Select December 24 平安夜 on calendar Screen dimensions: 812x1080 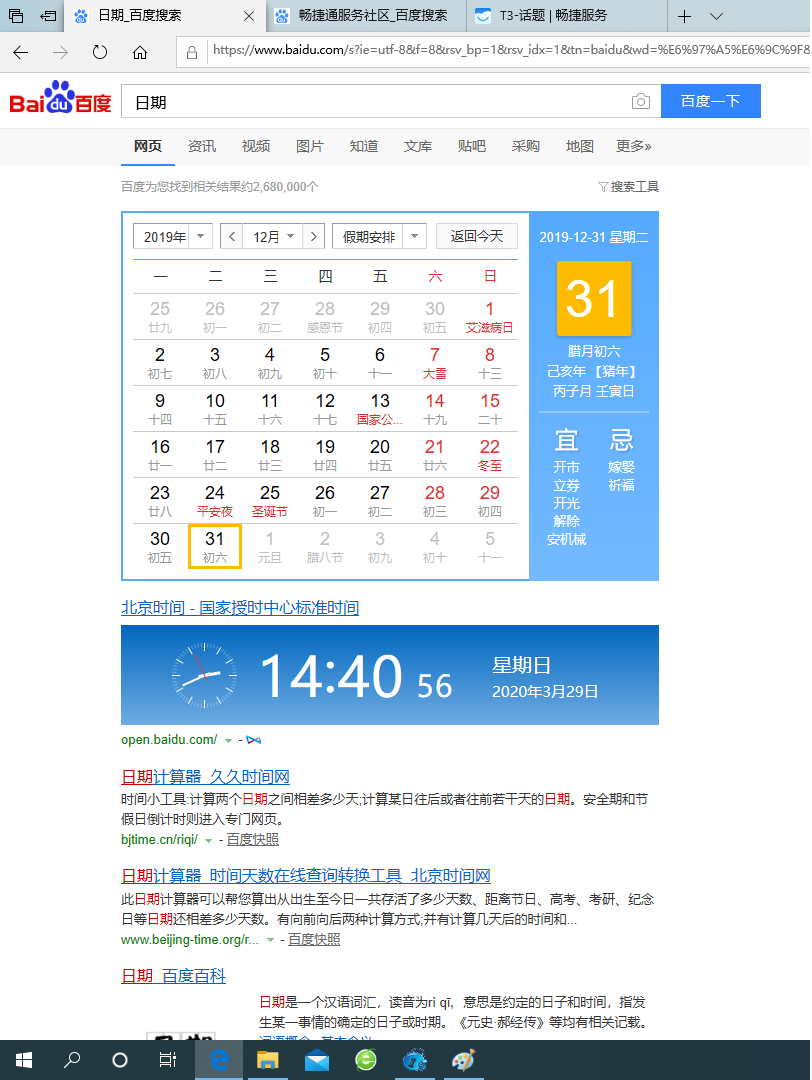point(215,501)
